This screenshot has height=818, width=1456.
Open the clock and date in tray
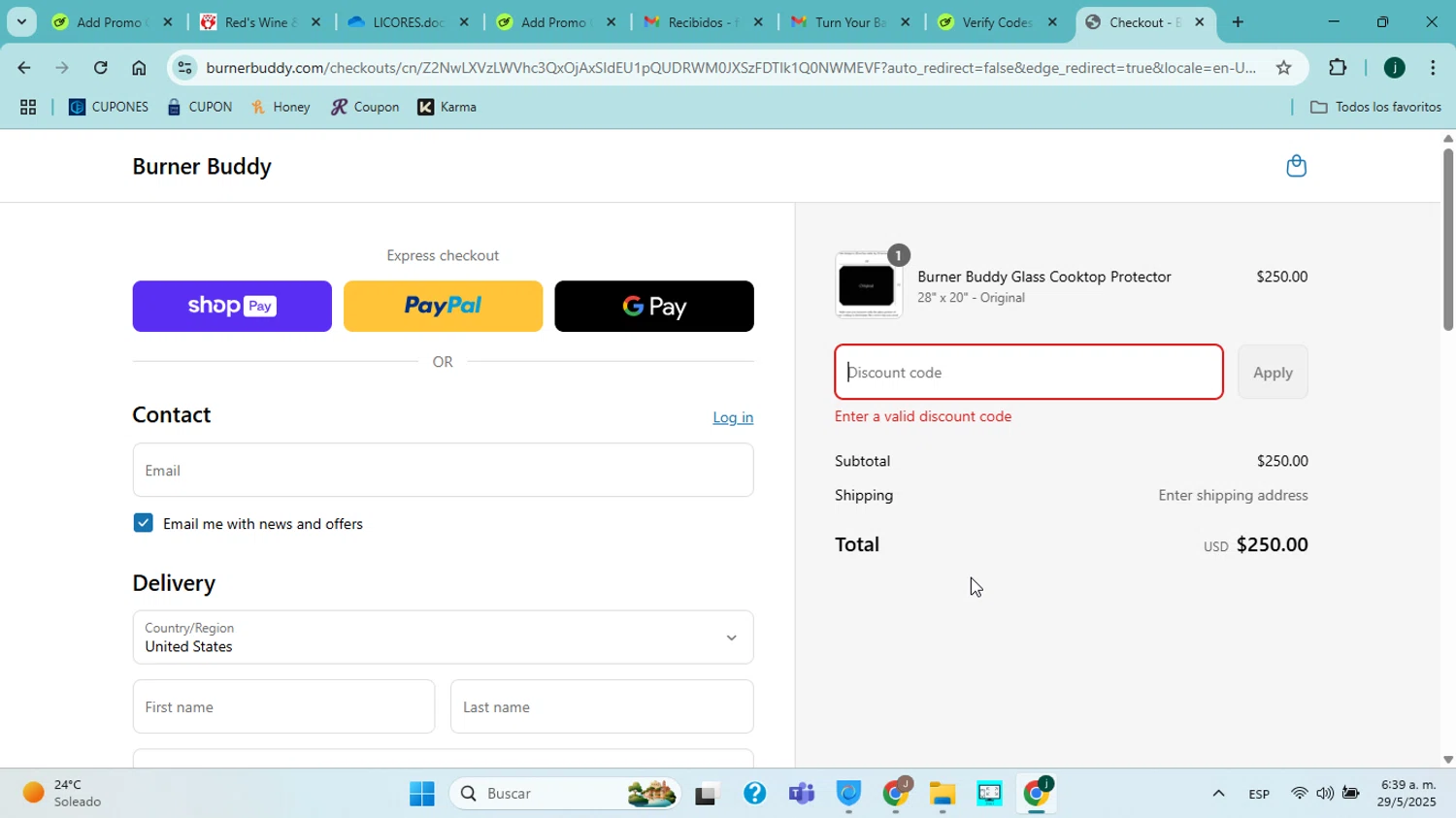1407,794
